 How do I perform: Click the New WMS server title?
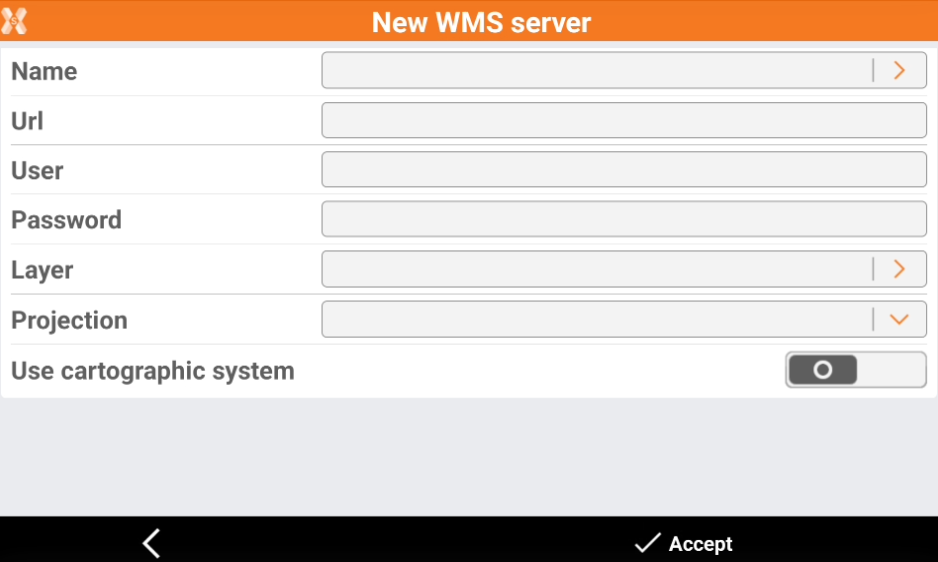coord(481,22)
